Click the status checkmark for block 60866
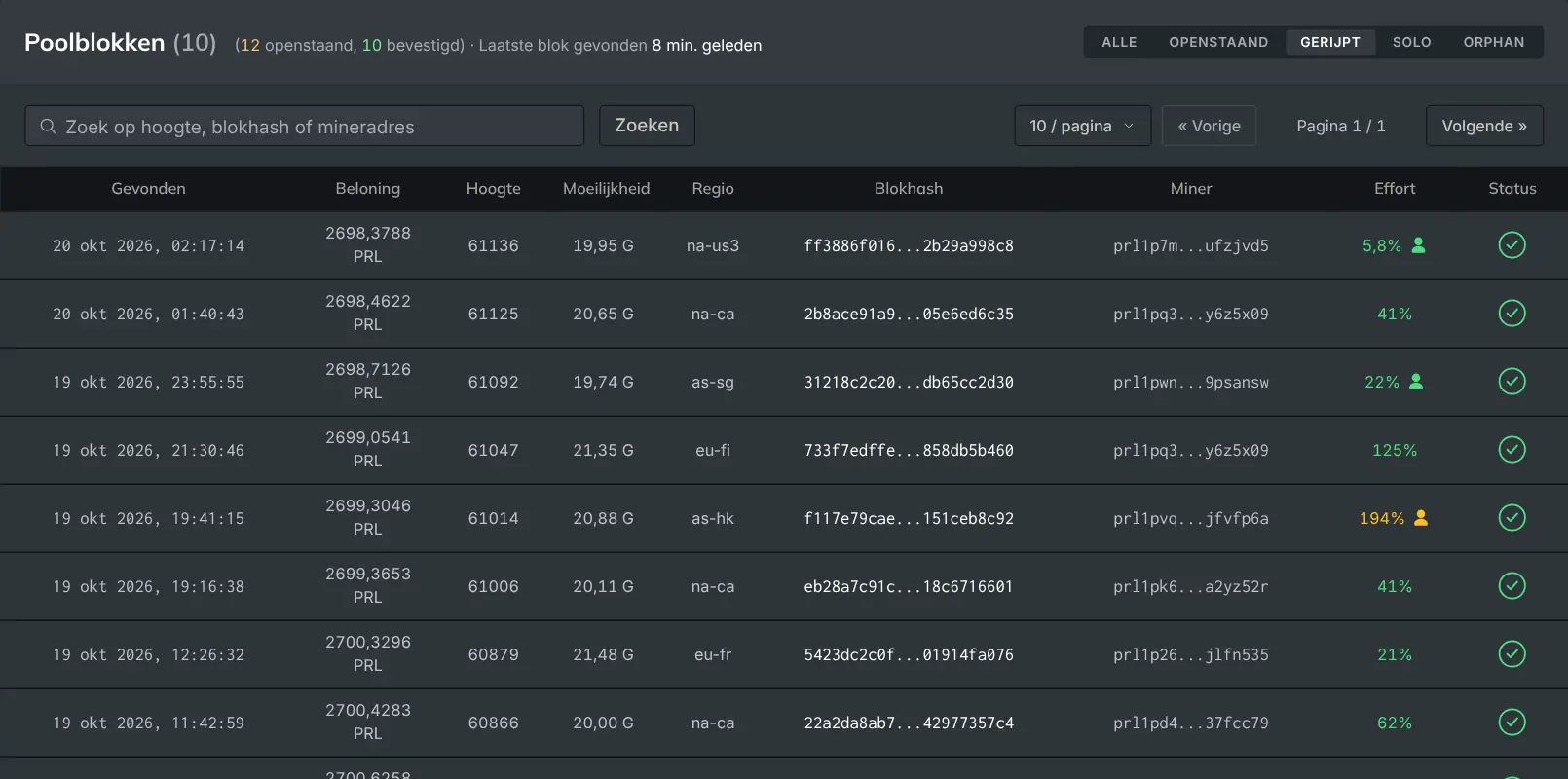The image size is (1568, 779). click(x=1512, y=723)
